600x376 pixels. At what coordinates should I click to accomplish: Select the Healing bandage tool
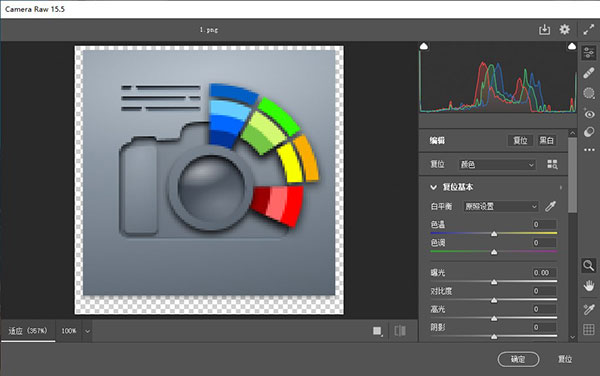point(589,73)
